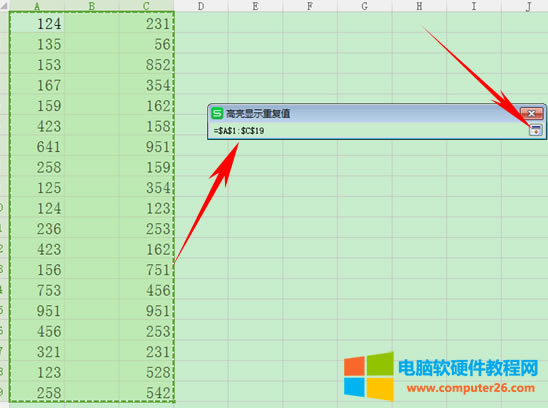548x408 pixels.
Task: Select column H header
Action: (x=419, y=6)
